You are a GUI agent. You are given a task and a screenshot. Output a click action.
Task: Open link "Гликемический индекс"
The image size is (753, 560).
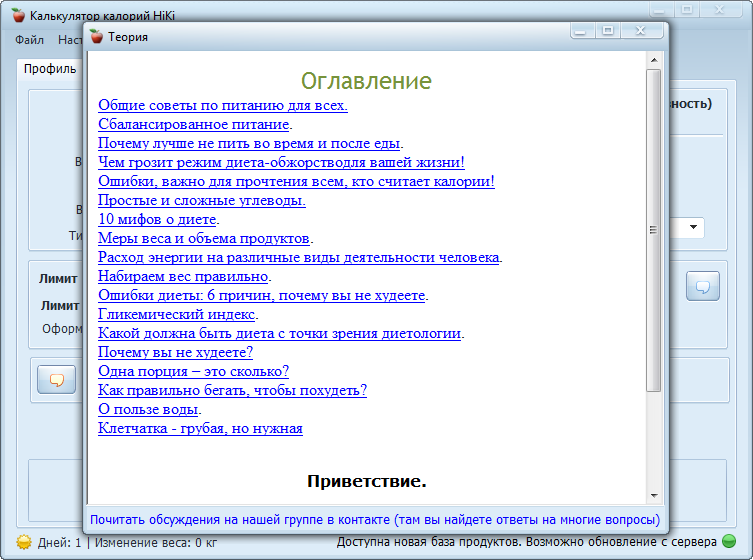tap(176, 315)
